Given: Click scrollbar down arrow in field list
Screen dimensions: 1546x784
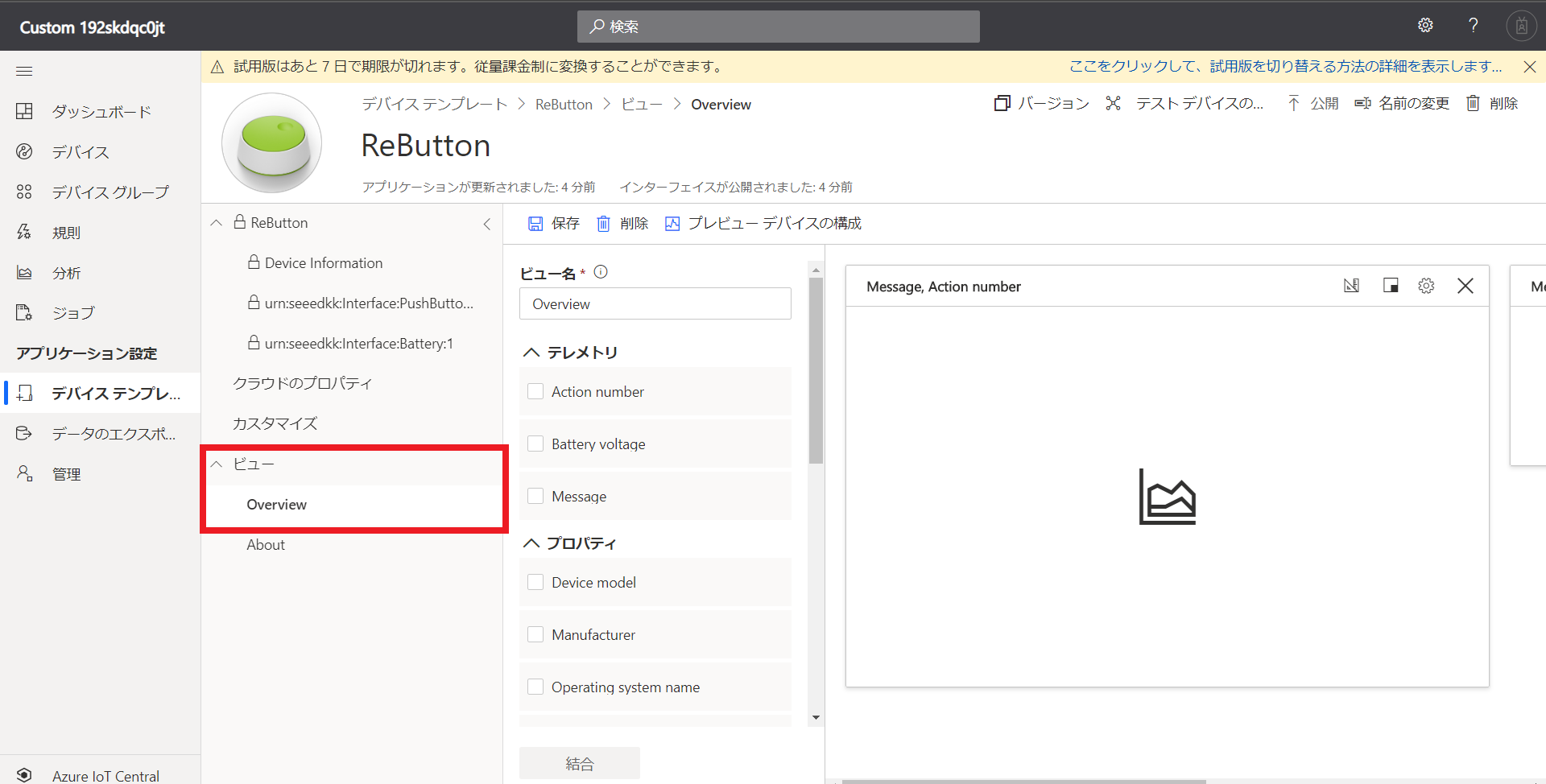Looking at the screenshot, I should click(x=816, y=717).
